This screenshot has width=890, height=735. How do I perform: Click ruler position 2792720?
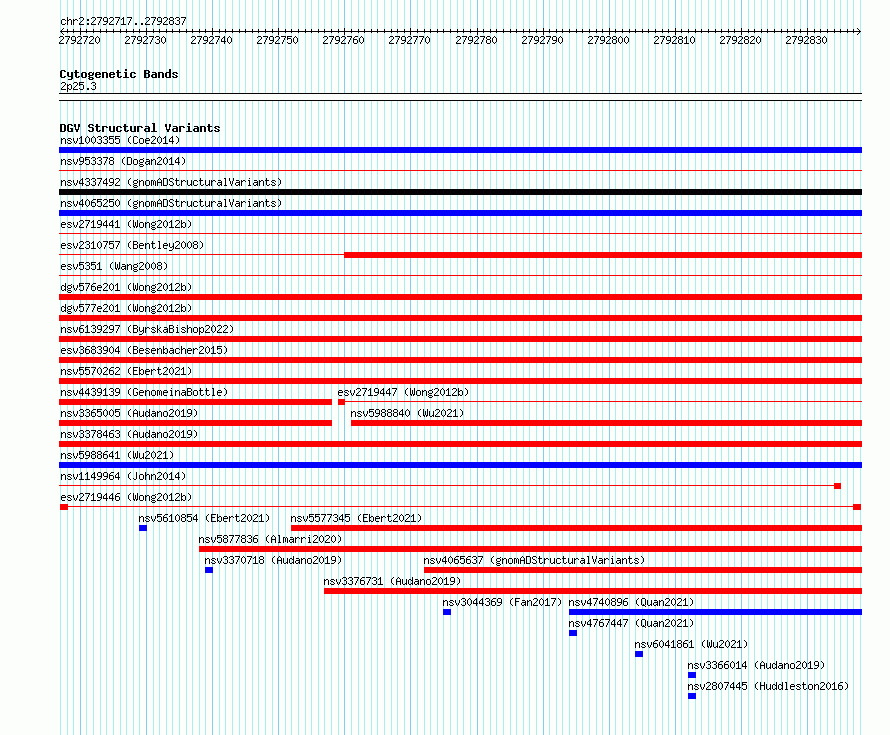(79, 40)
